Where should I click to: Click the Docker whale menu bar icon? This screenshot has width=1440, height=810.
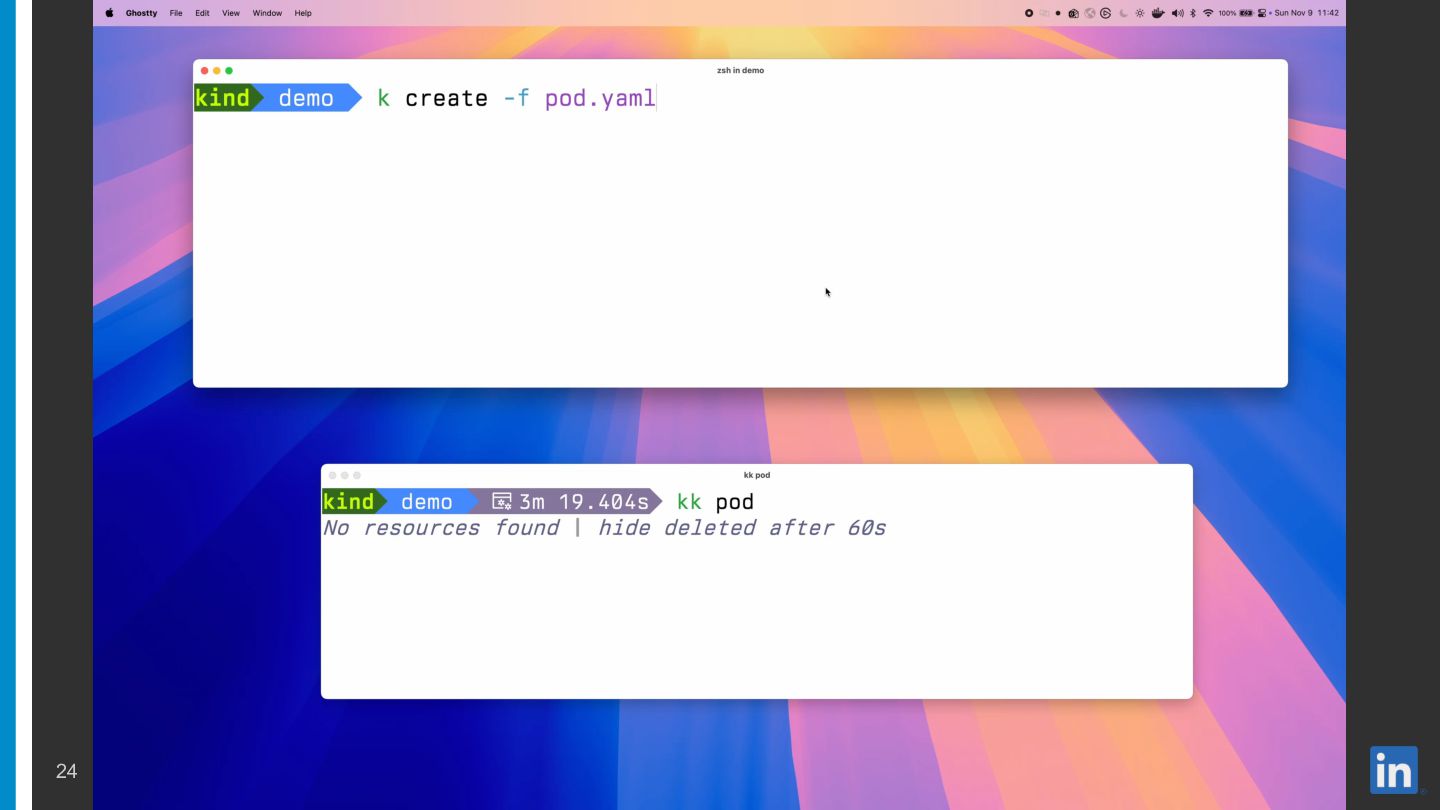pos(1158,13)
